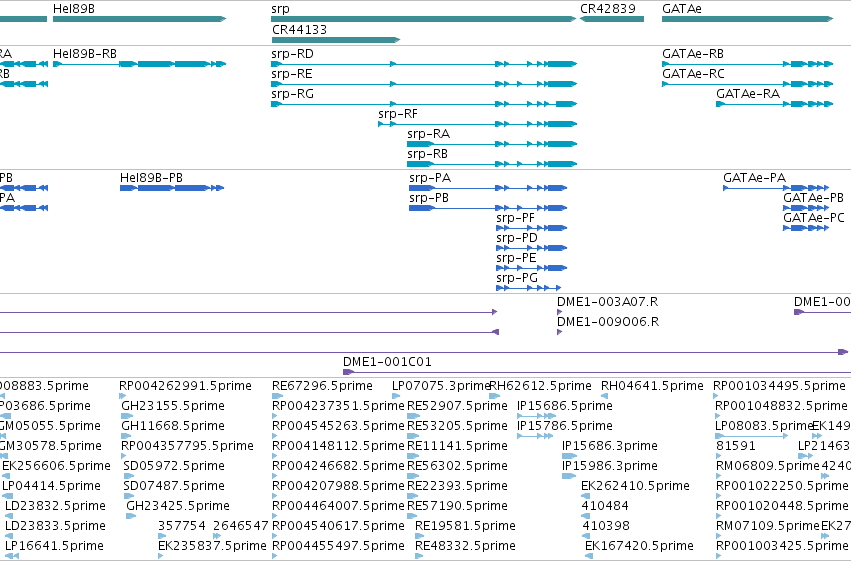
Task: Click EST RE19581.5prime
Action: (465, 527)
